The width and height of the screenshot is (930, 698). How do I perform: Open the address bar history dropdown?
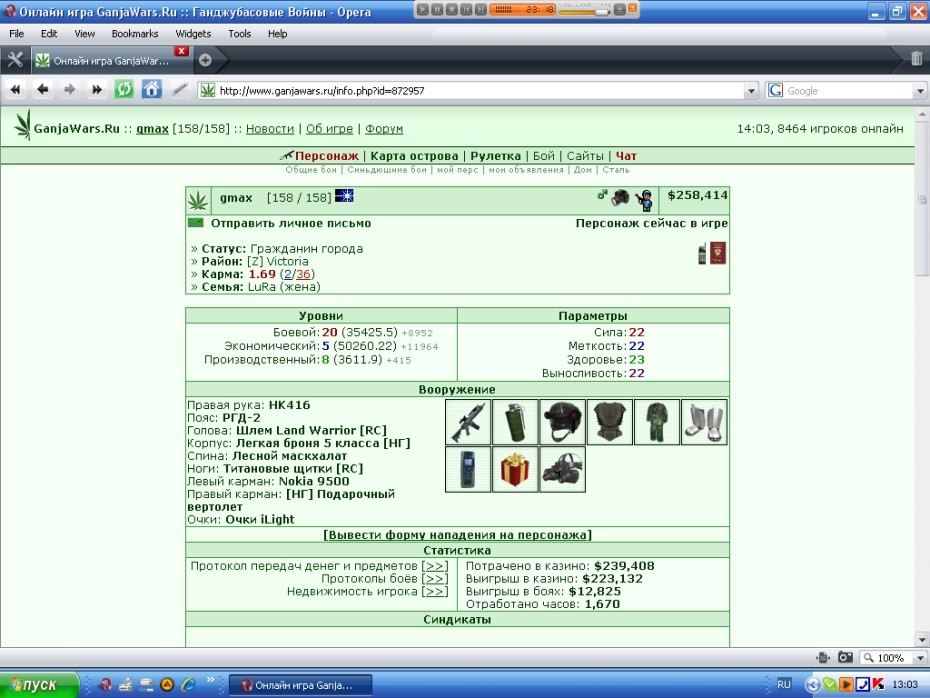tap(751, 91)
